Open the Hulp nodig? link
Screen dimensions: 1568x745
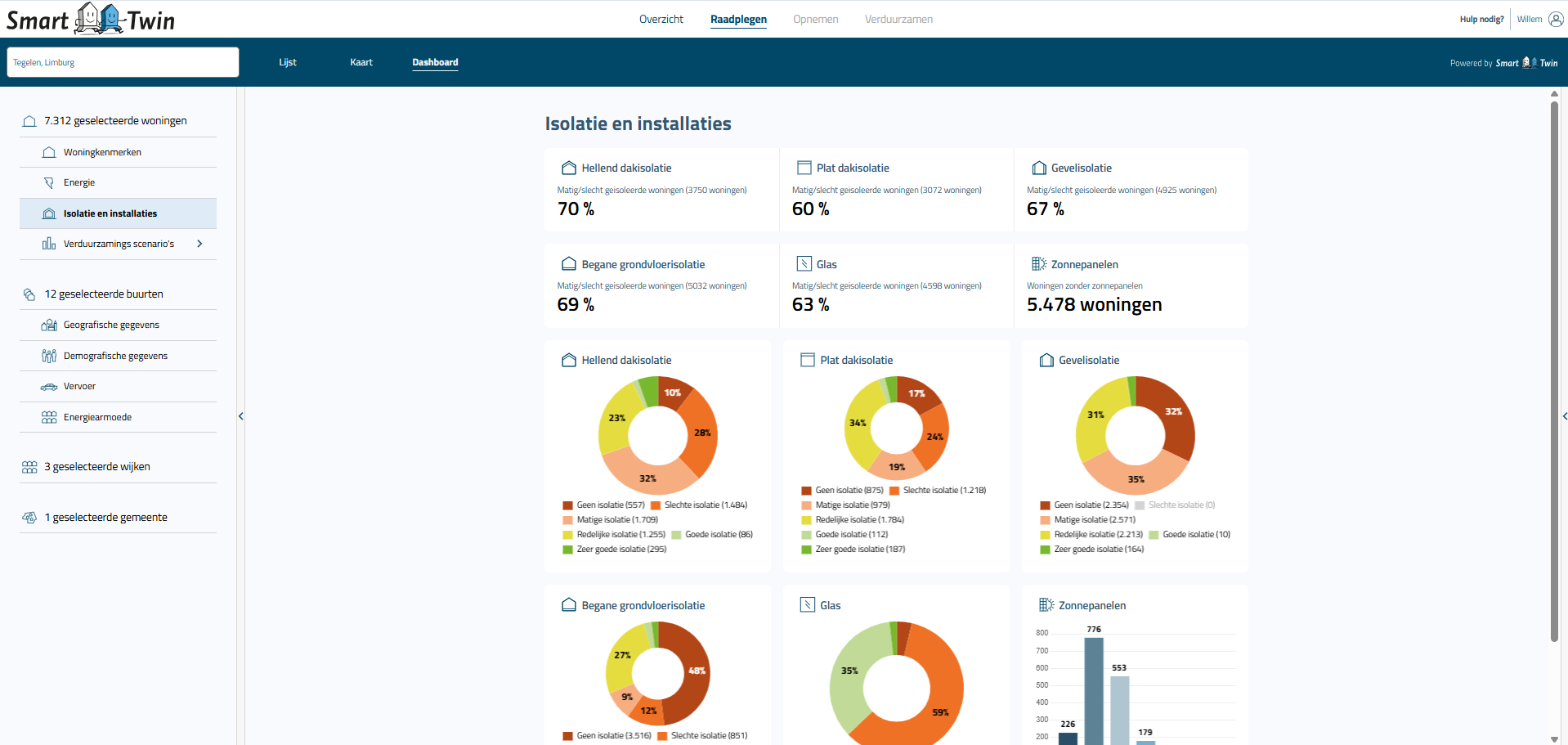(x=1481, y=19)
